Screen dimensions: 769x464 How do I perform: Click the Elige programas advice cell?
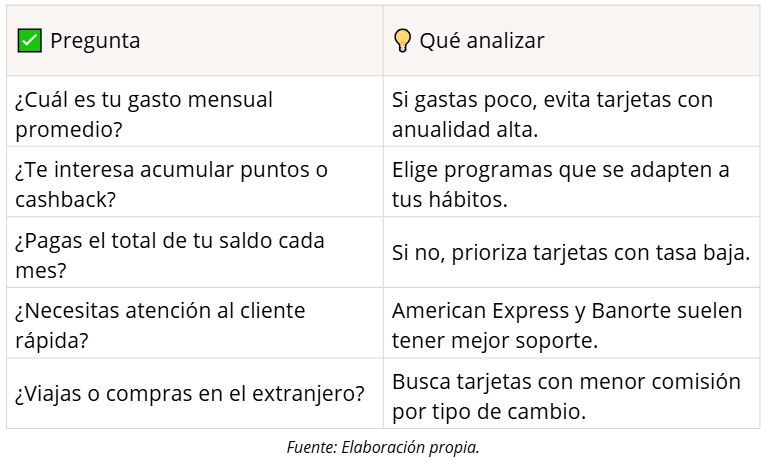point(560,184)
